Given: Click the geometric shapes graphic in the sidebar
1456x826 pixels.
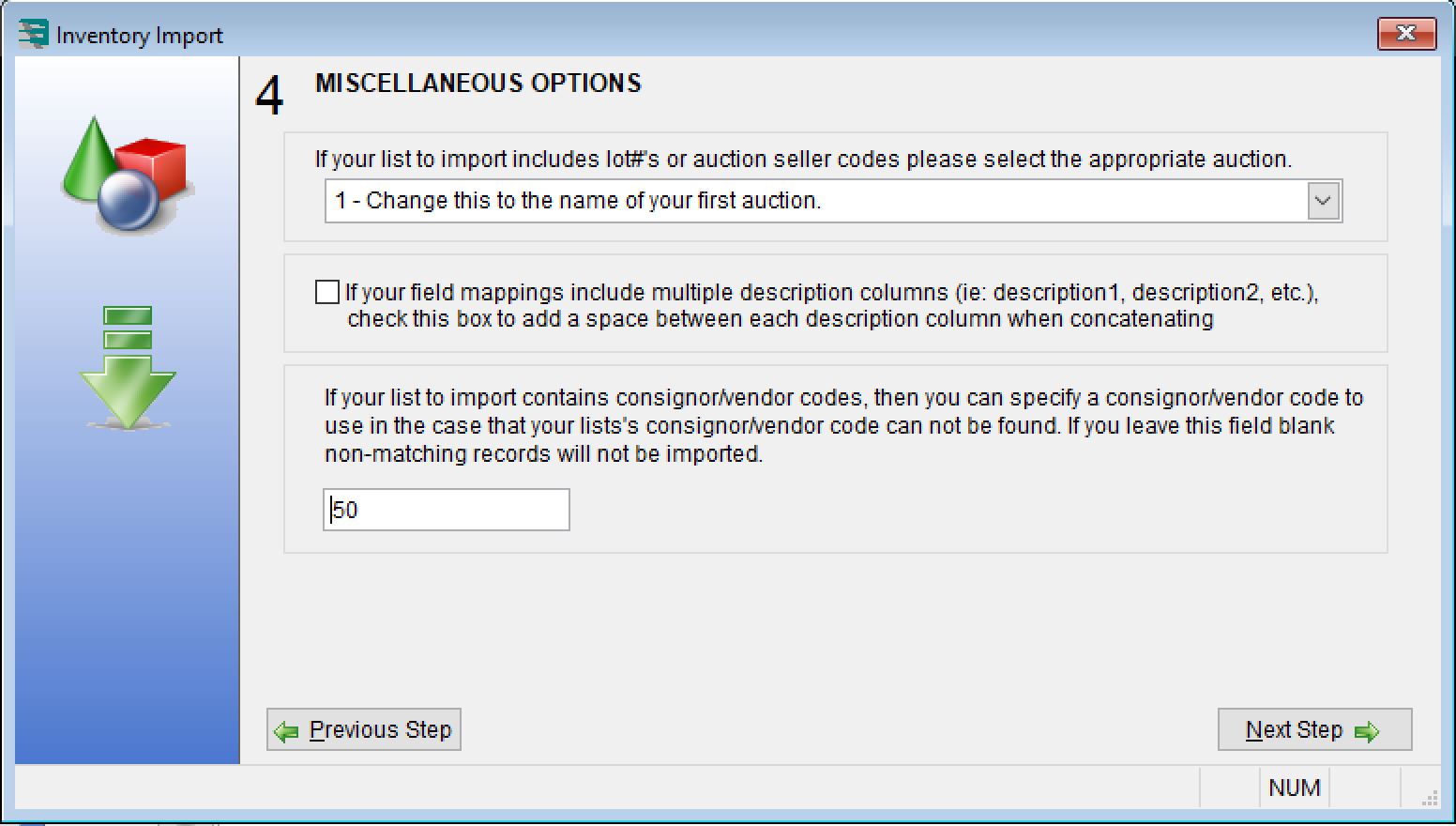Looking at the screenshot, I should 127,178.
